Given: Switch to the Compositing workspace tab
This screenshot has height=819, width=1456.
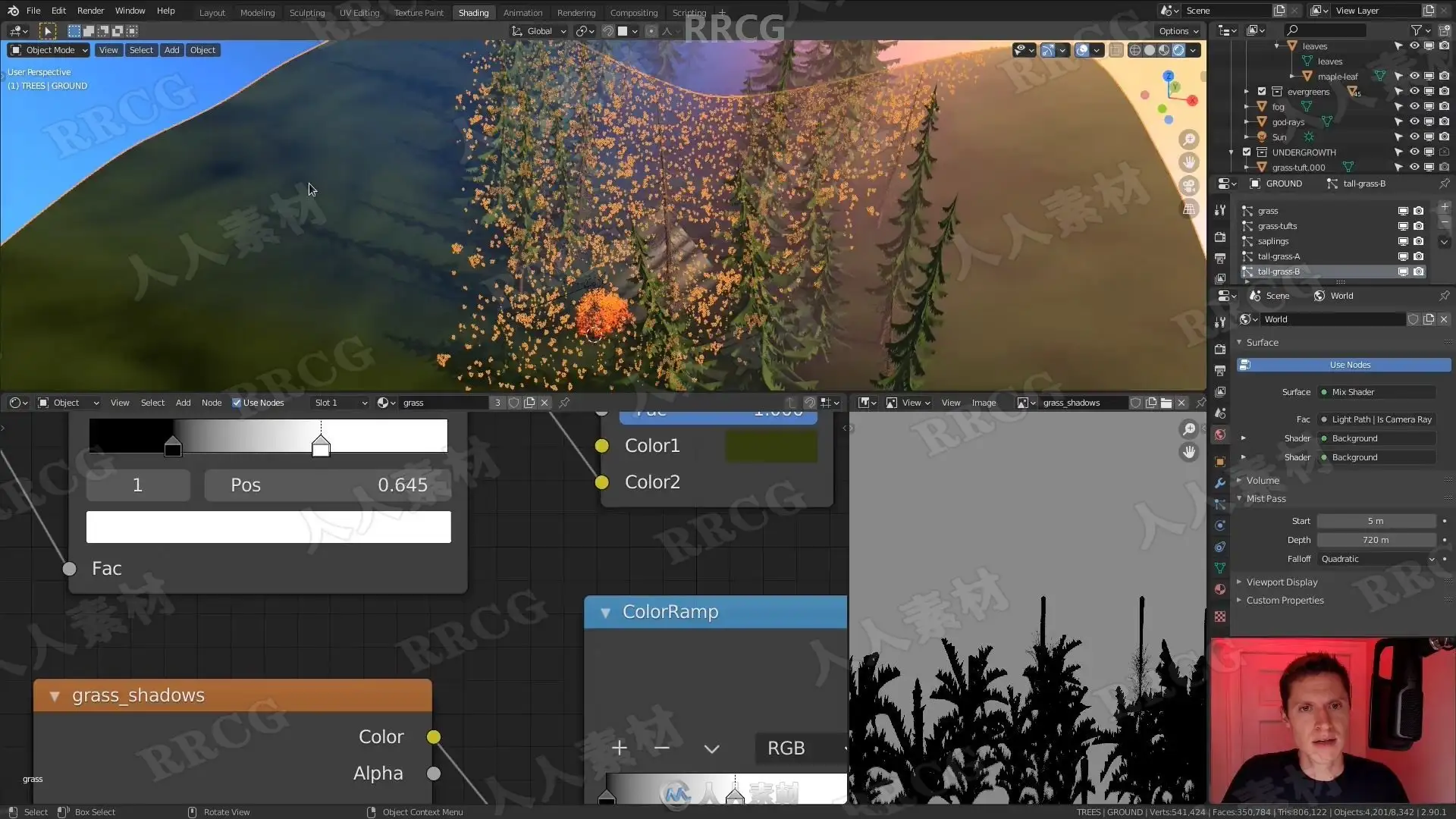Looking at the screenshot, I should tap(633, 13).
